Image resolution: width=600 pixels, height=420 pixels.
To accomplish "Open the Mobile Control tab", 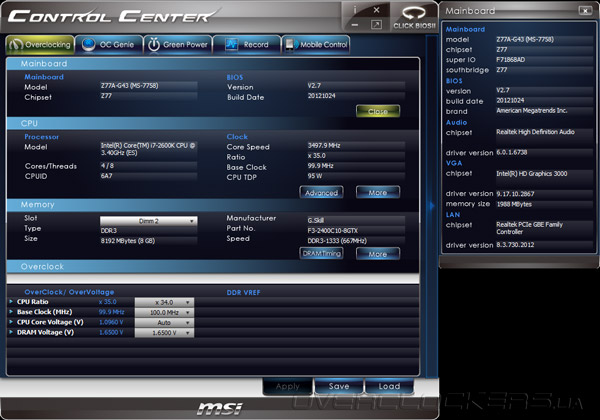I will [x=316, y=45].
